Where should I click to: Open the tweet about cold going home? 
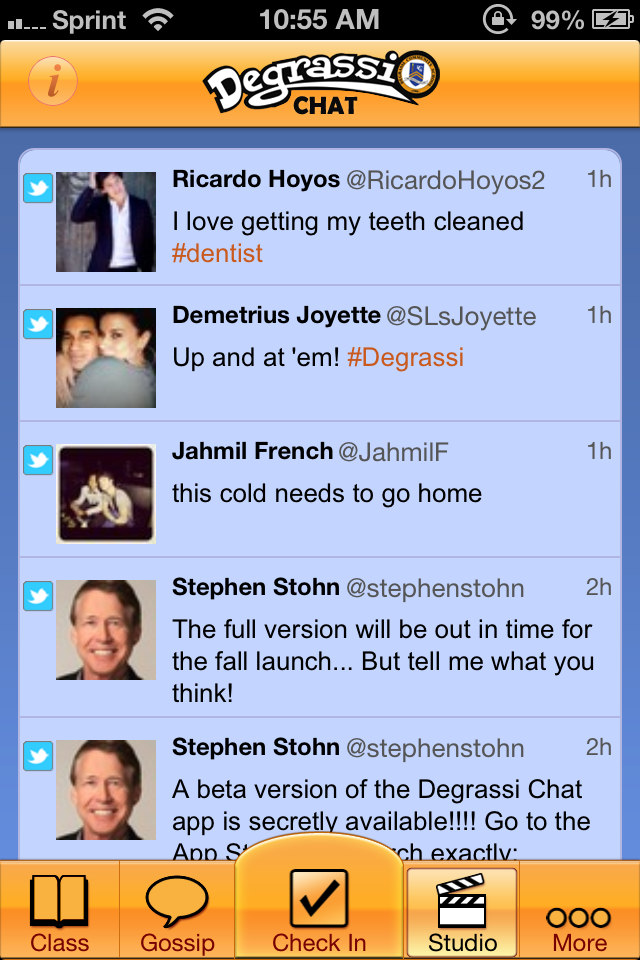click(x=327, y=494)
